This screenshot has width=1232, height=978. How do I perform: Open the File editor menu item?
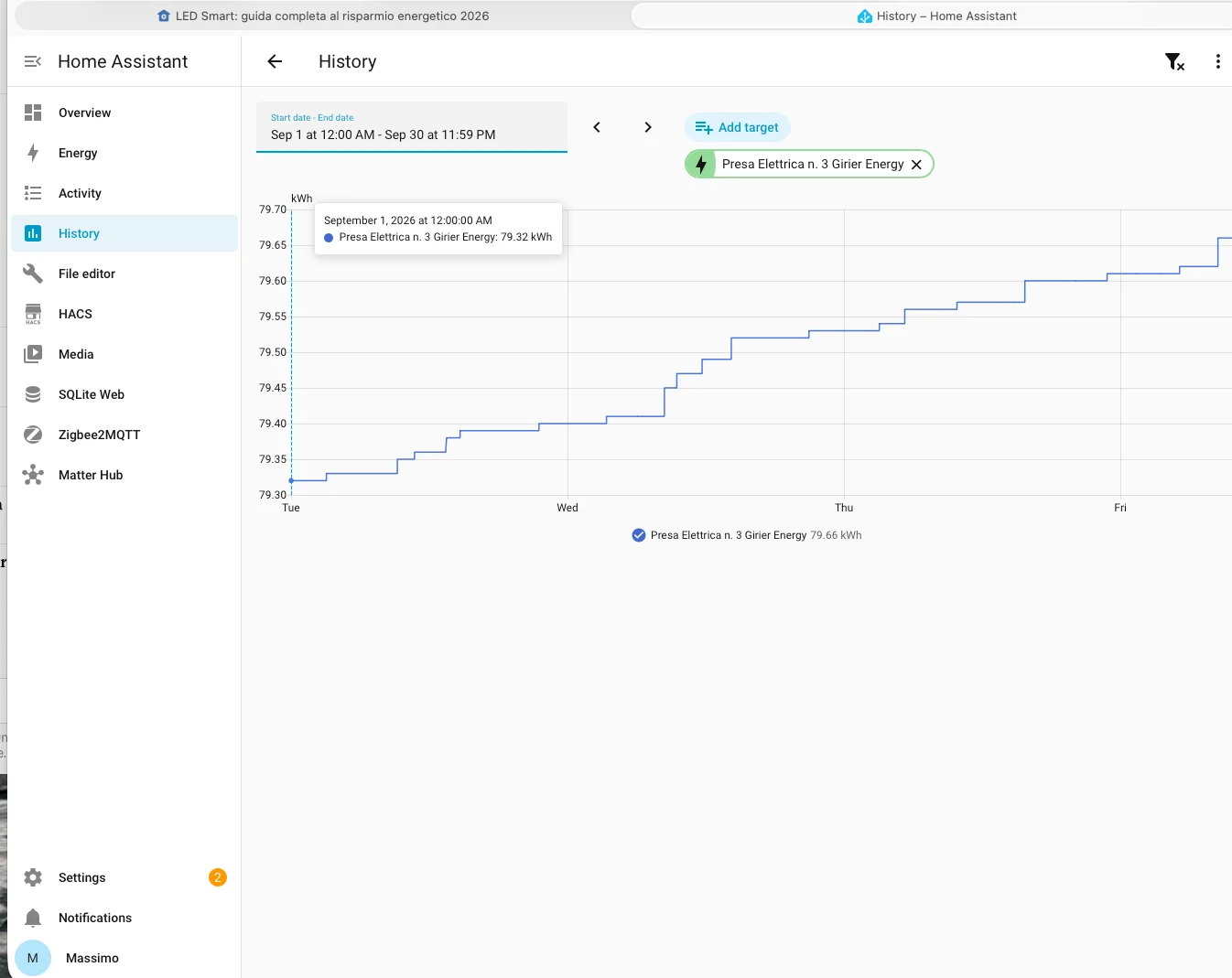click(124, 274)
